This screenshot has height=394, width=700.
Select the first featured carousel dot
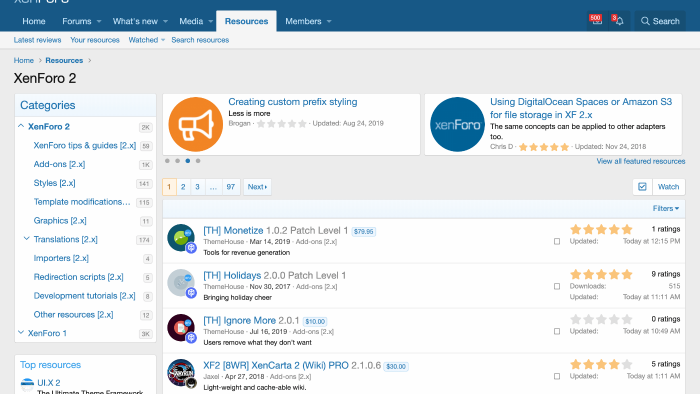click(167, 161)
